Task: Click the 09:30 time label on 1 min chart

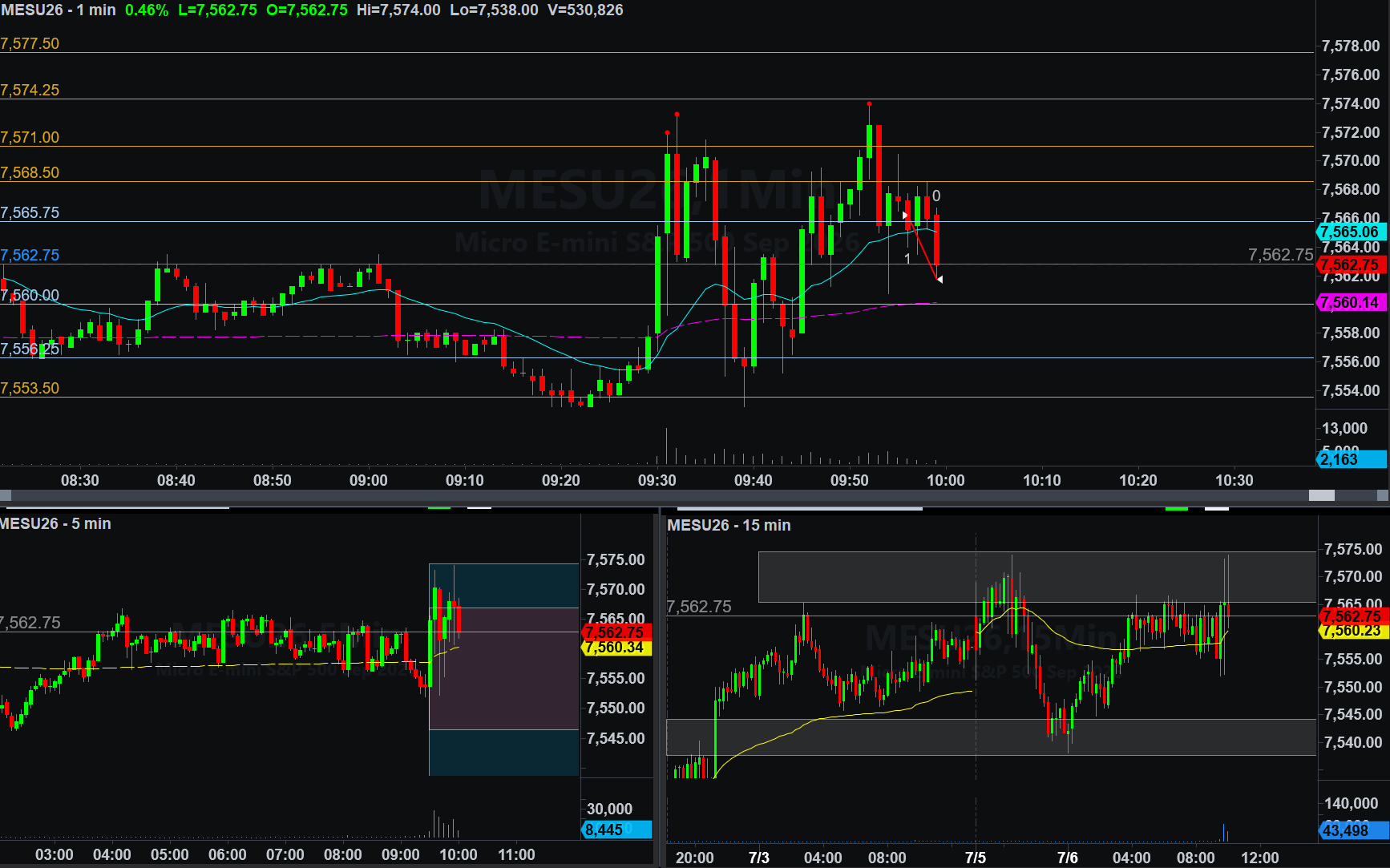Action: [x=657, y=481]
